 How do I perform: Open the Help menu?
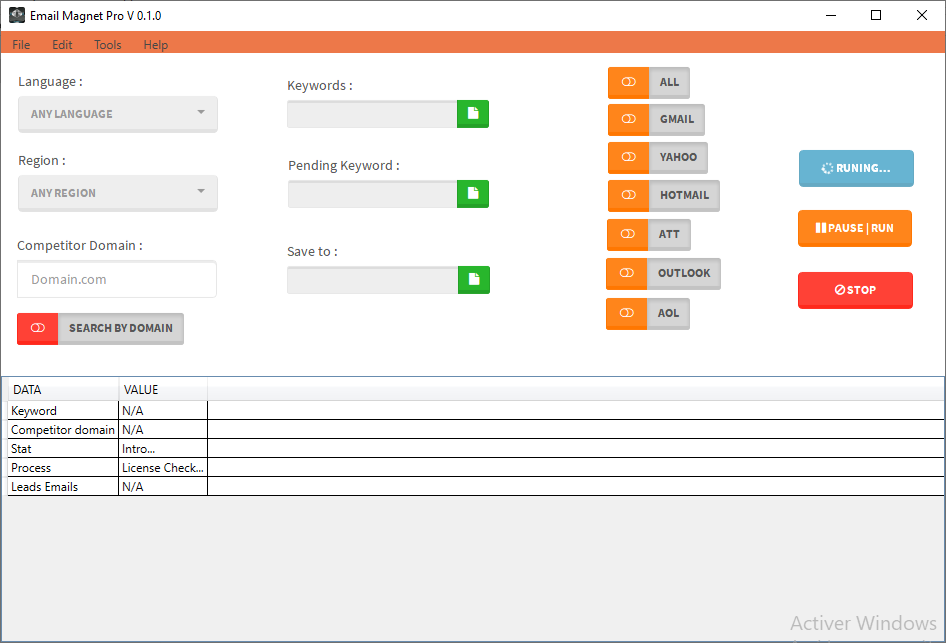click(x=155, y=44)
